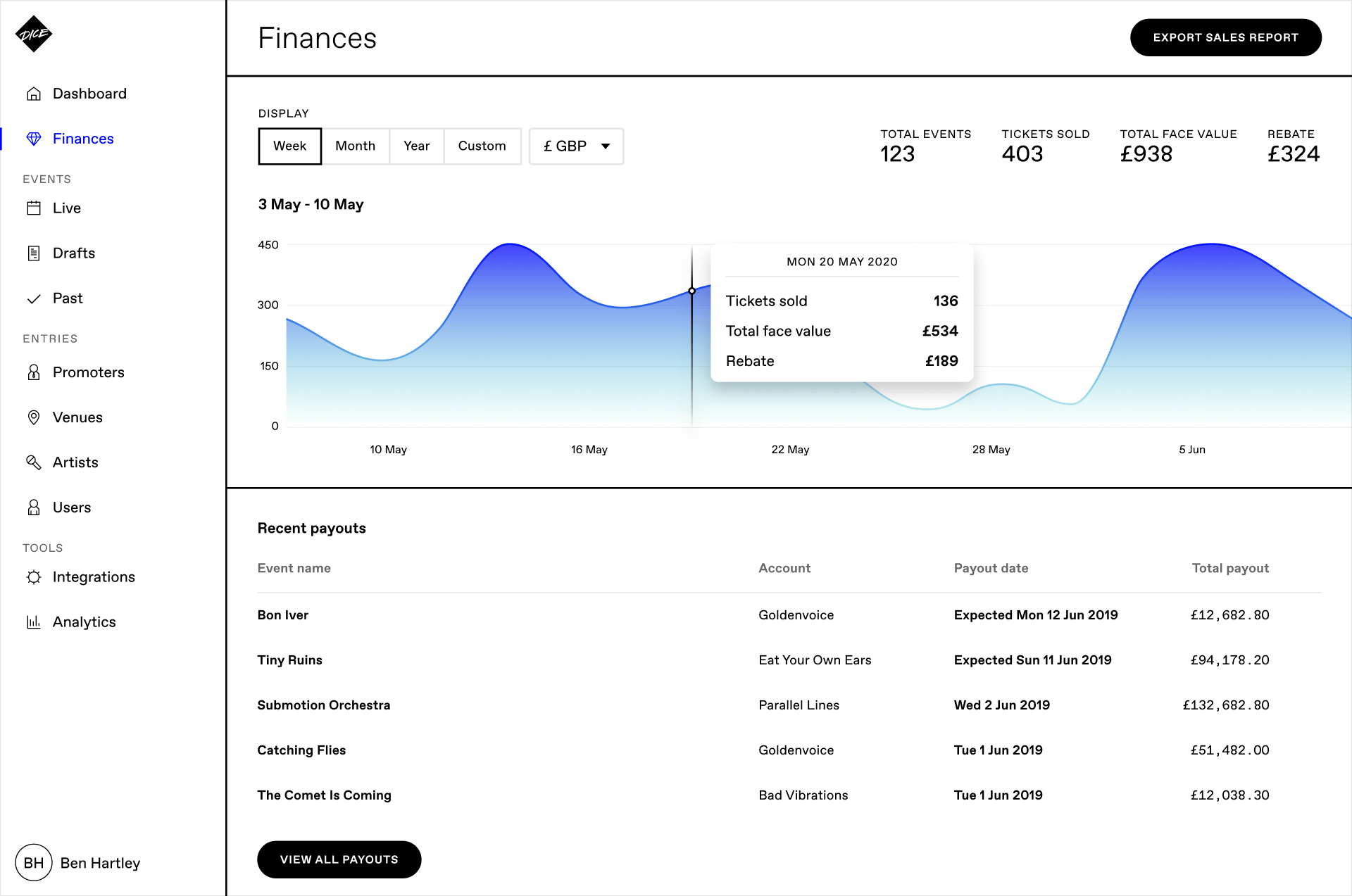Click the Export Sales Report button

point(1225,37)
